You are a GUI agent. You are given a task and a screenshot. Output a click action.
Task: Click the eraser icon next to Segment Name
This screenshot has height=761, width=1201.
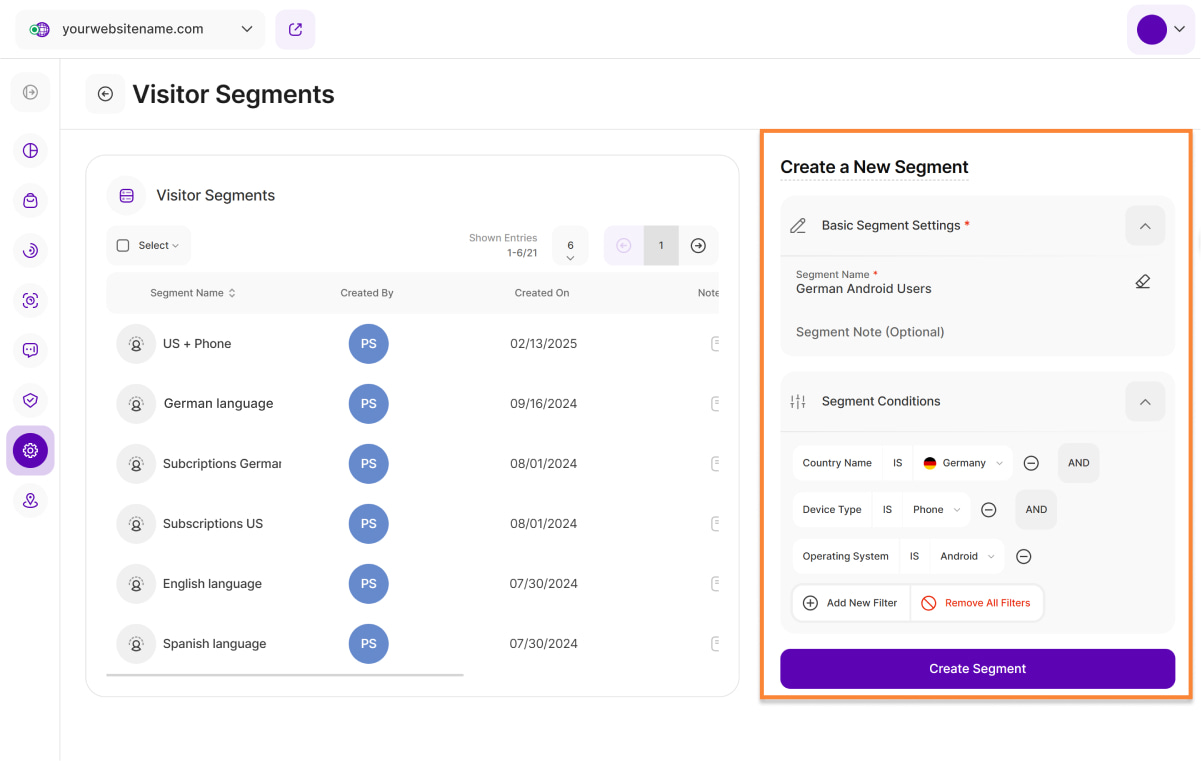(1142, 282)
